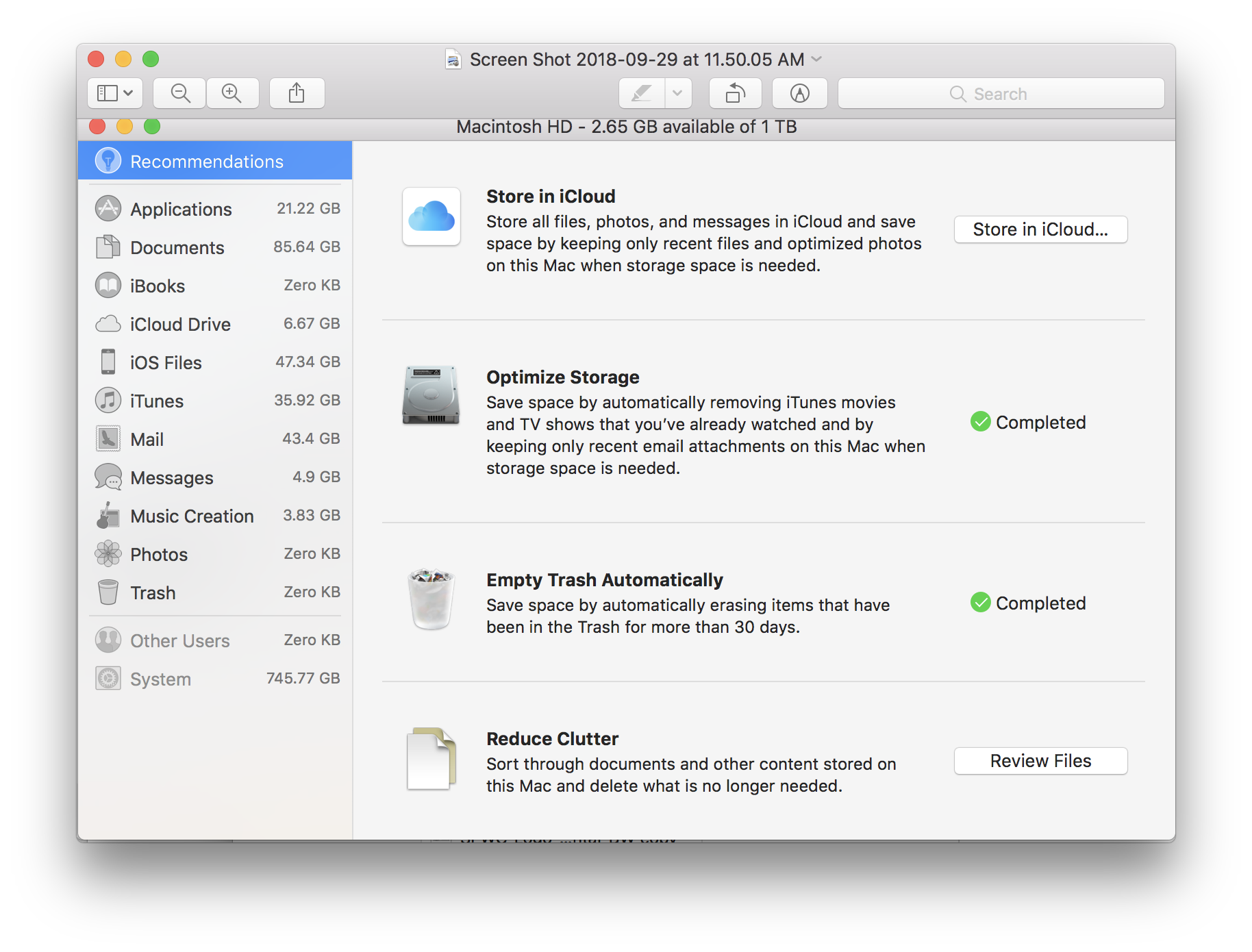Image resolution: width=1252 pixels, height=952 pixels.
Task: Zoom in with the magnifier plus icon
Action: click(x=232, y=93)
